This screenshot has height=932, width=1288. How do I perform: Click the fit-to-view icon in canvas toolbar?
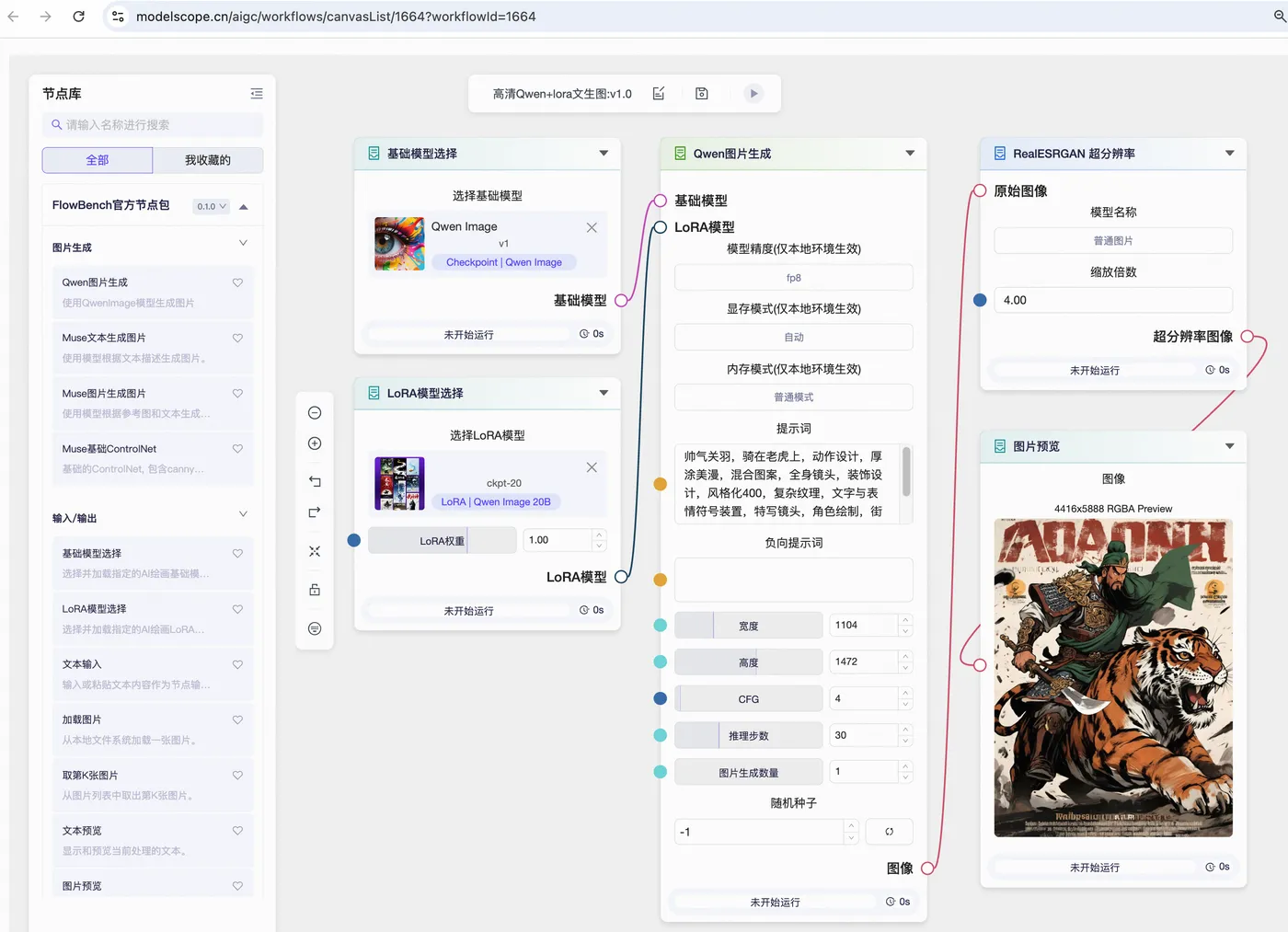click(315, 551)
